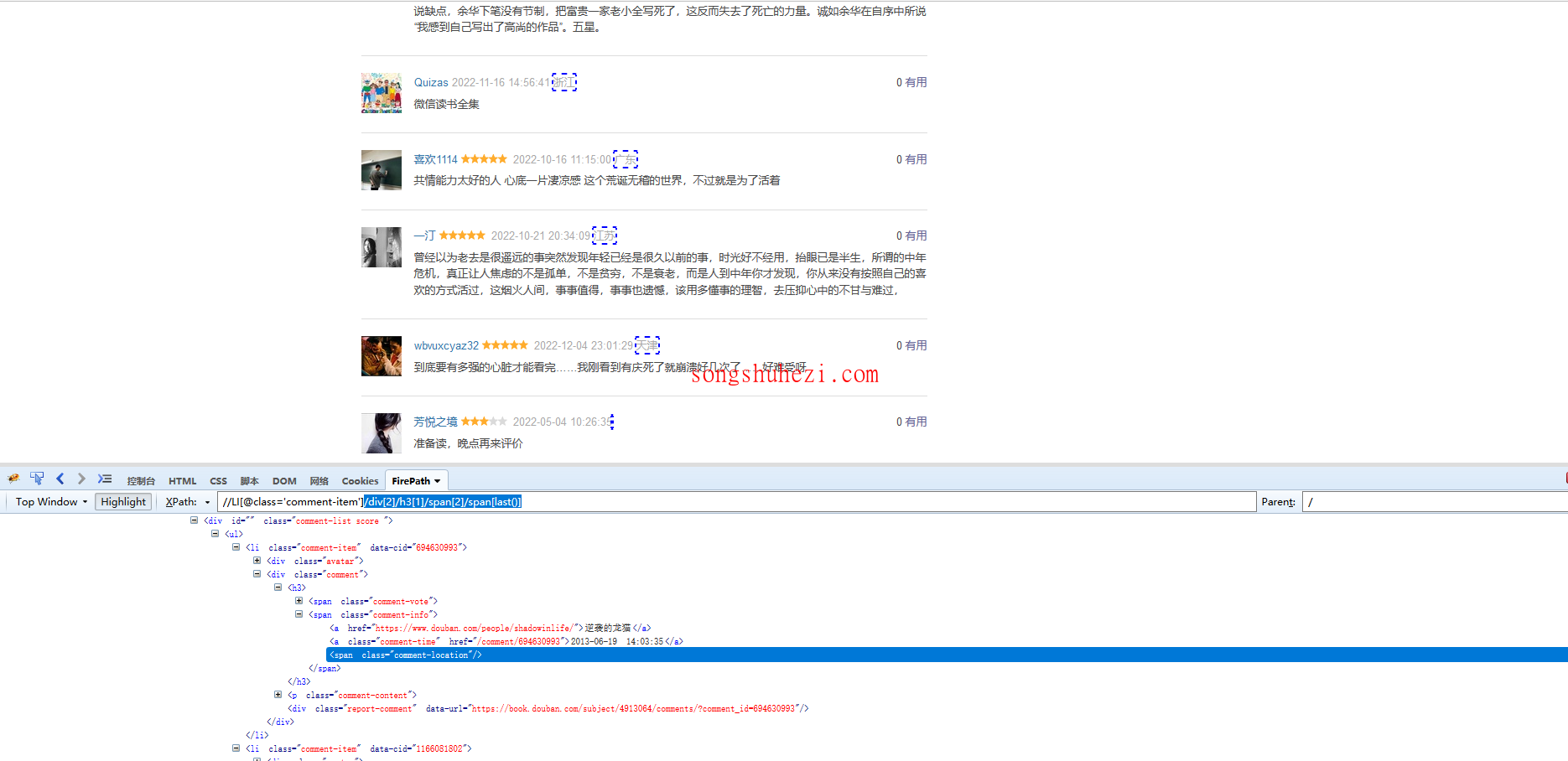The height and width of the screenshot is (761, 1568).
Task: Click the closing /h3 tag row
Action: pos(299,681)
